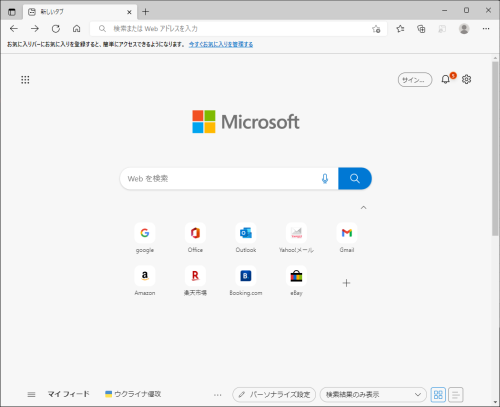500x407 pixels.
Task: Open the Outlook quick link
Action: 246,238
